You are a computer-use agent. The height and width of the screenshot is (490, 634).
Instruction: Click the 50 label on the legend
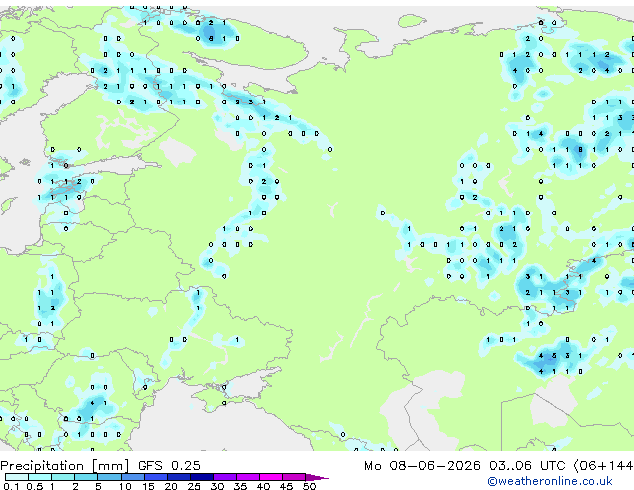click(x=309, y=486)
